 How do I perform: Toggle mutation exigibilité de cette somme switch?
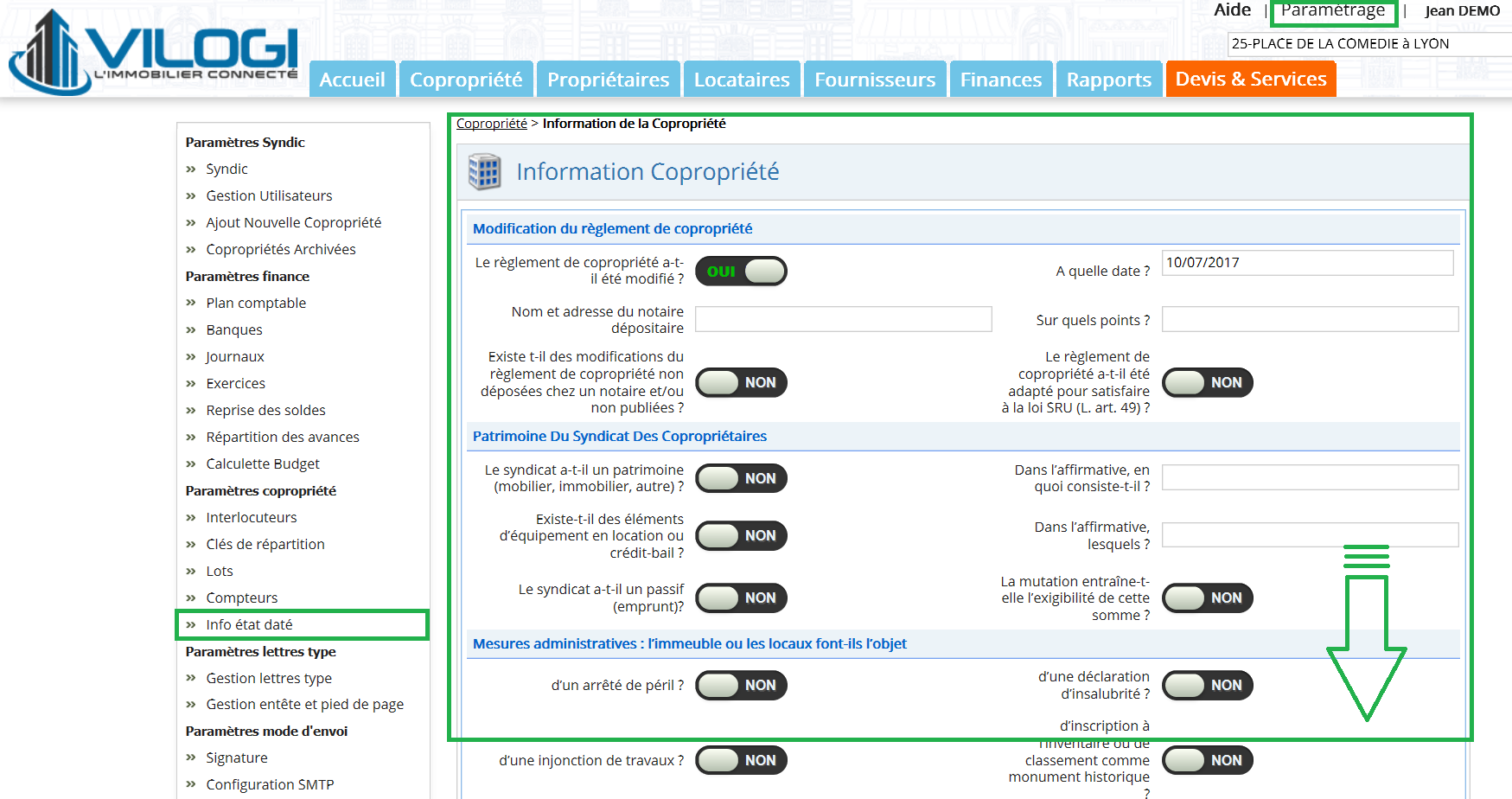click(x=1208, y=598)
